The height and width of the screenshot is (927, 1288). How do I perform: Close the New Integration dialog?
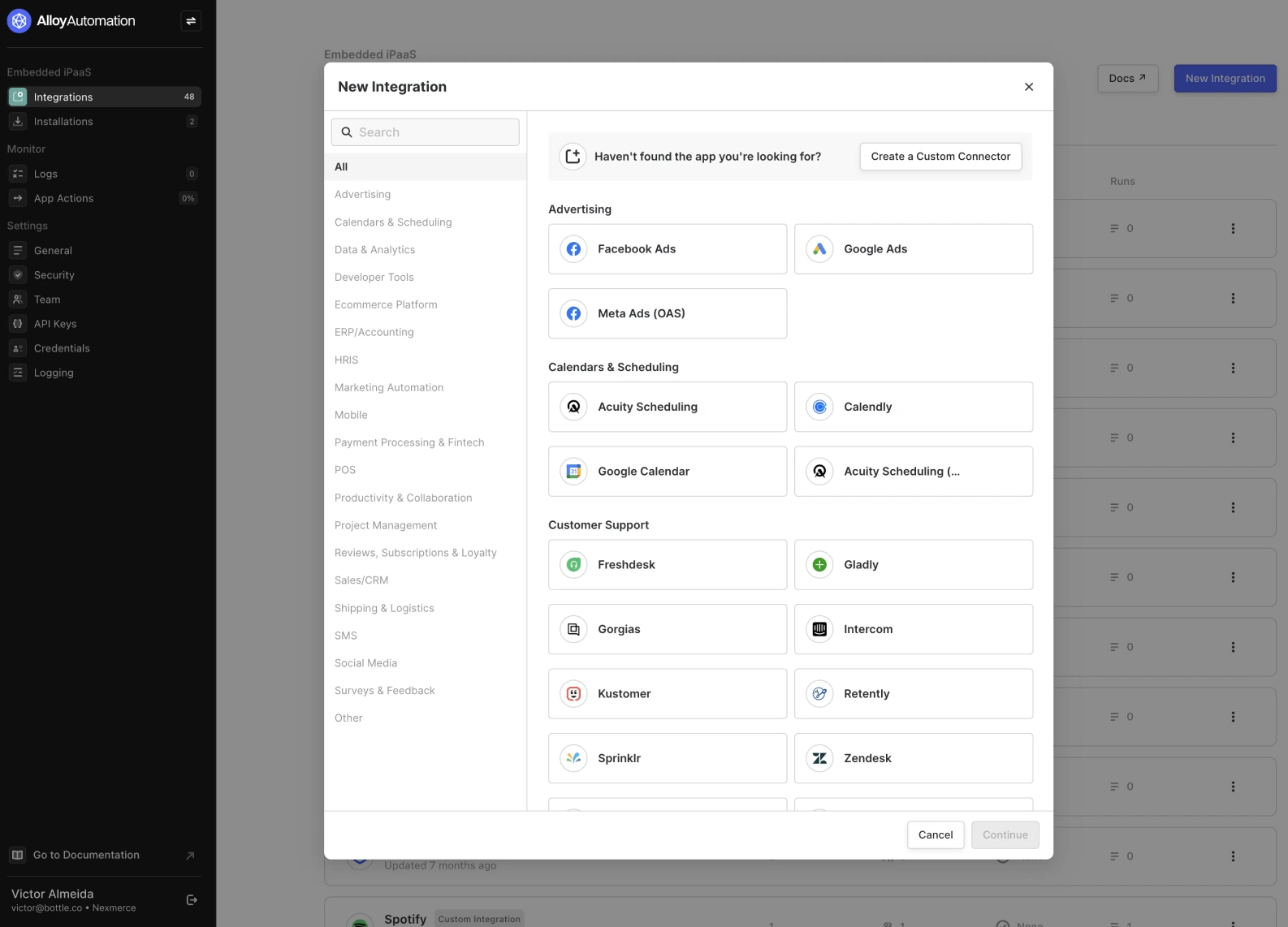pos(1029,87)
